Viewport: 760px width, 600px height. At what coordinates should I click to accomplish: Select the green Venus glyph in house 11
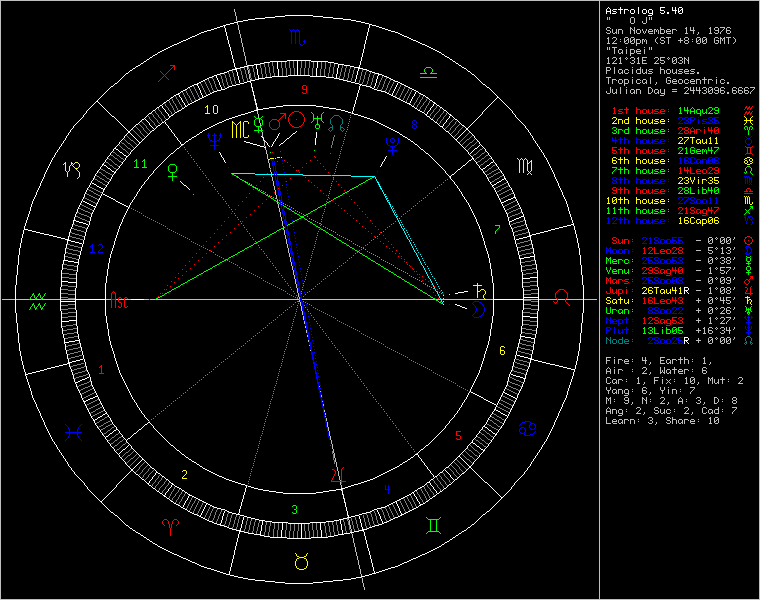pyautogui.click(x=173, y=172)
